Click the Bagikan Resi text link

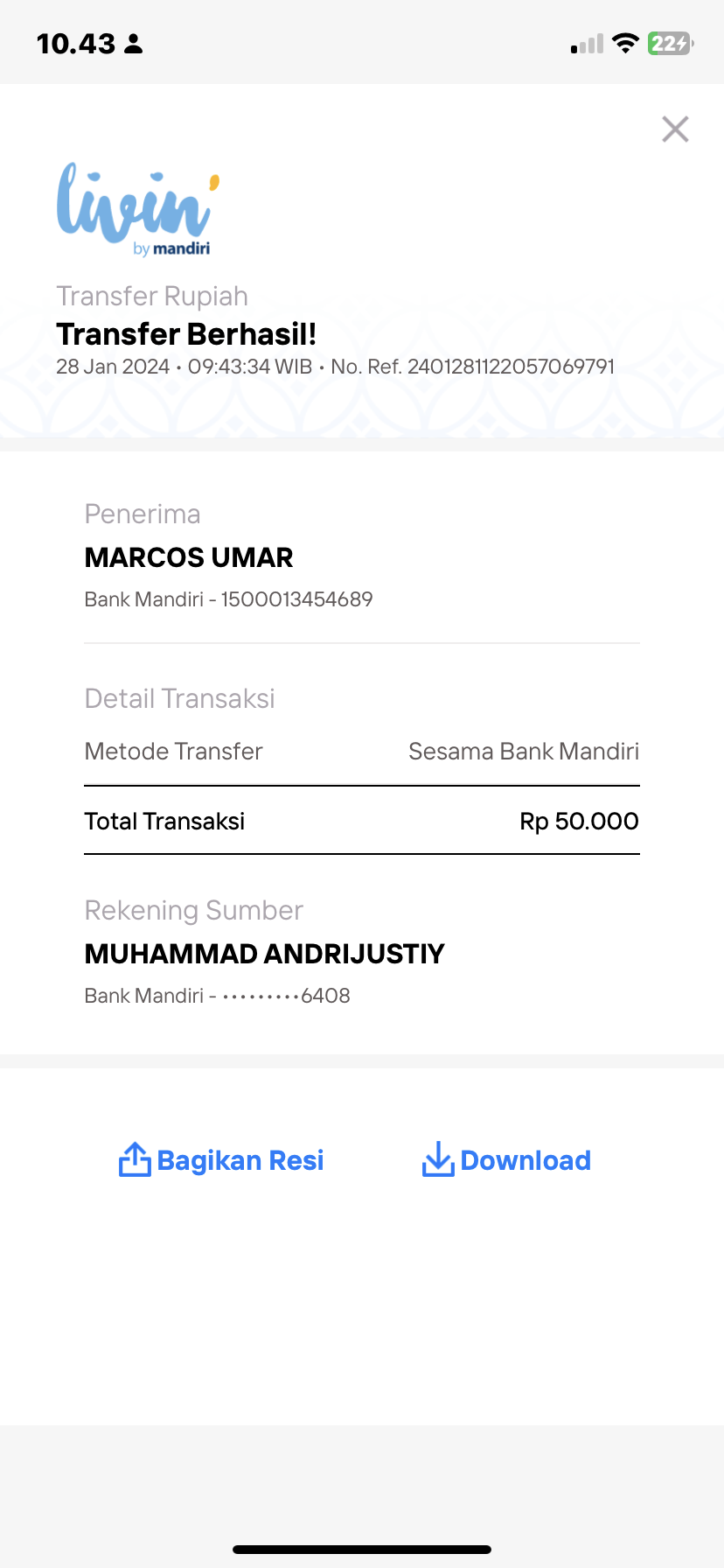tap(240, 1160)
